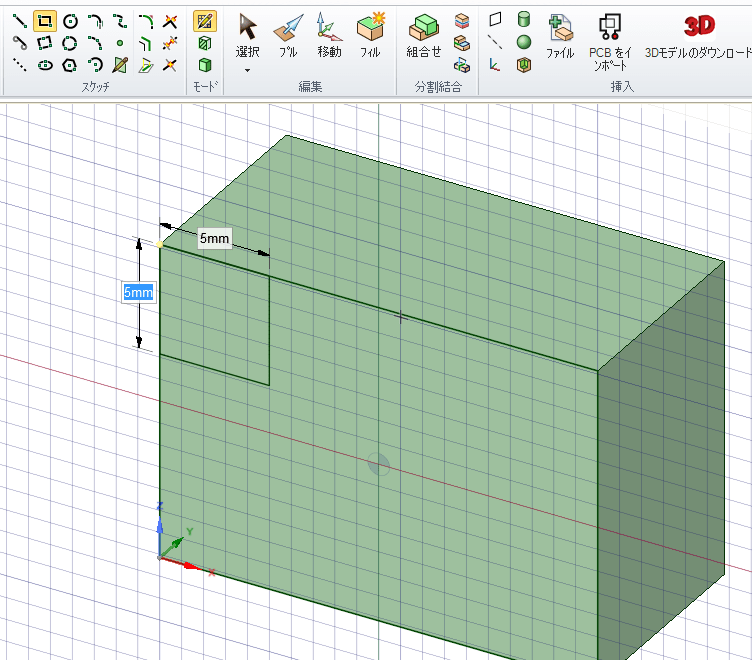Choose the Sweep Arc tool
The height and width of the screenshot is (660, 752).
(x=95, y=65)
